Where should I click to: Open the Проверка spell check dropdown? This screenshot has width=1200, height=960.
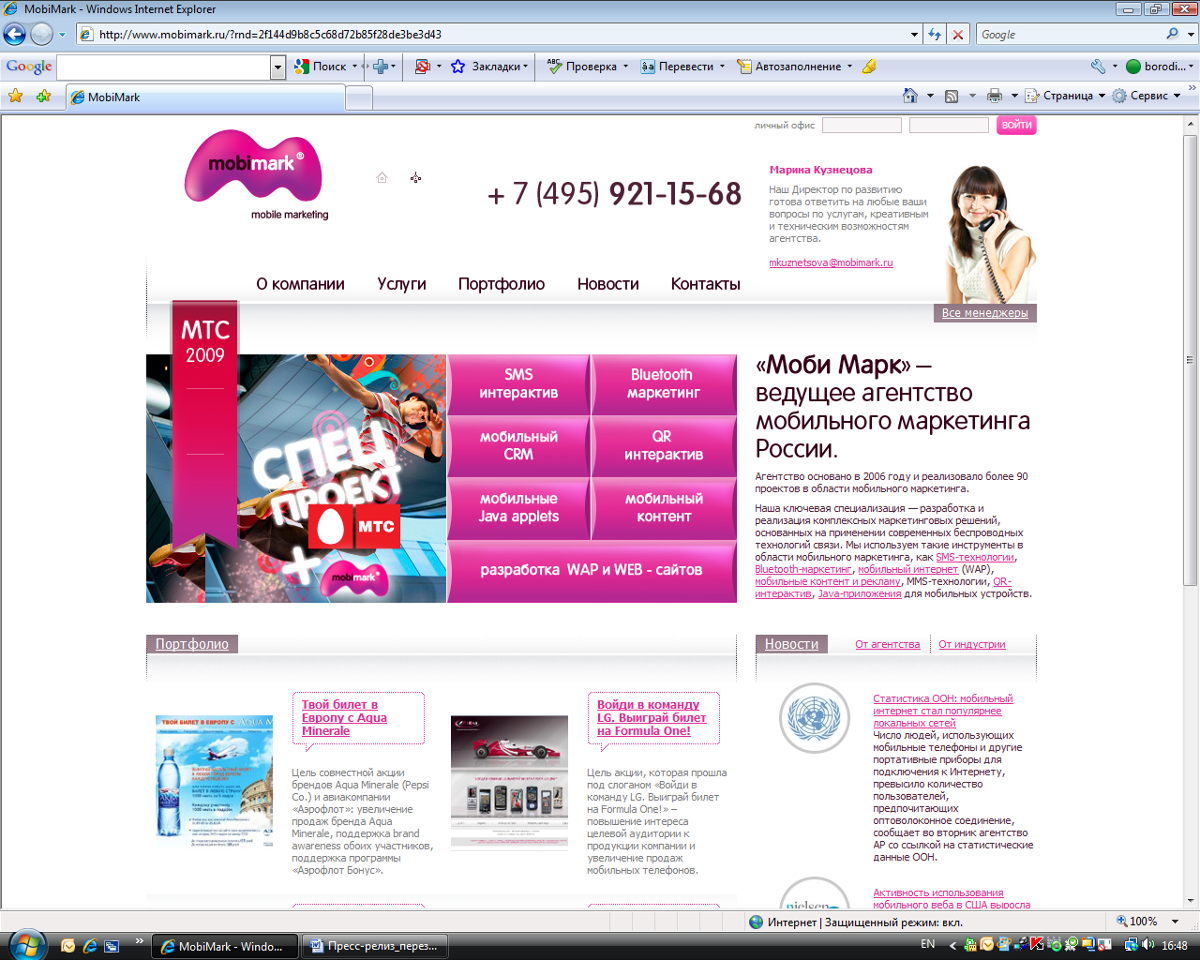(x=587, y=66)
